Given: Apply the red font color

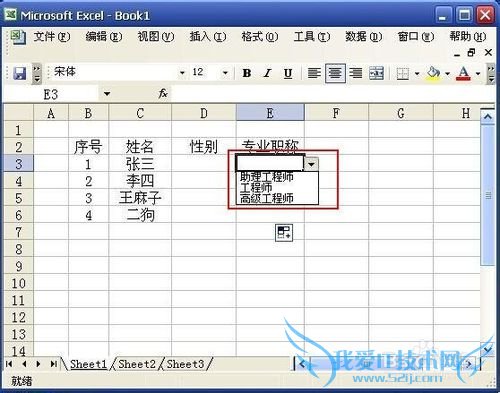Looking at the screenshot, I should point(464,73).
